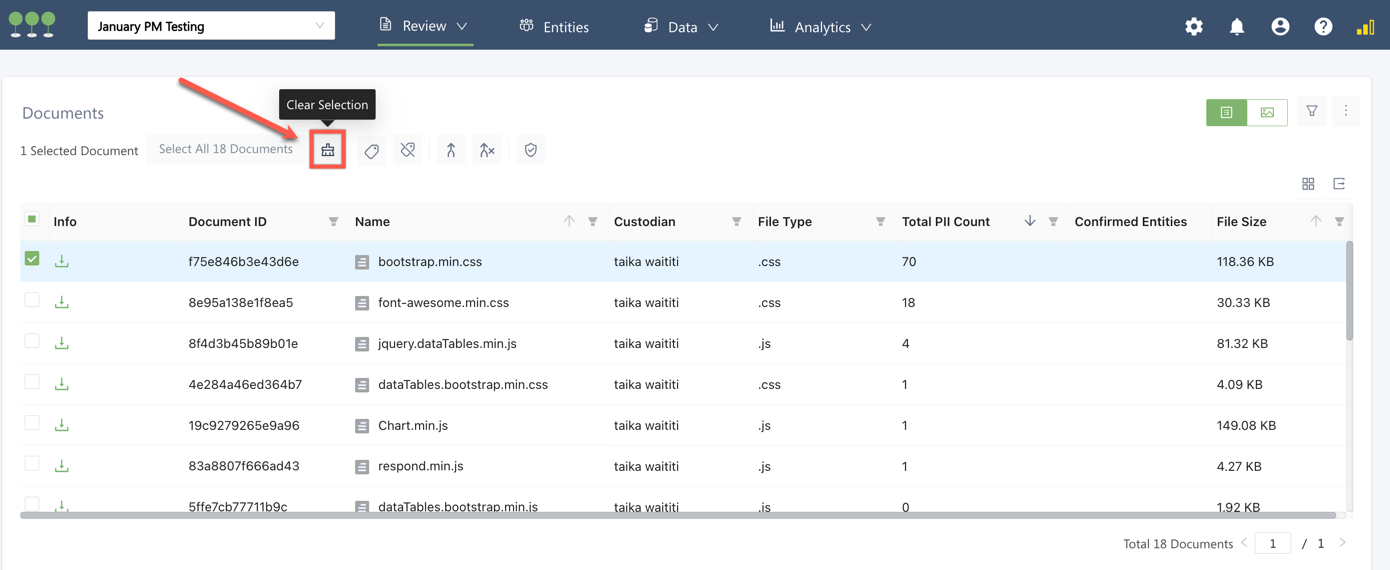Open the settings gear

1194,27
